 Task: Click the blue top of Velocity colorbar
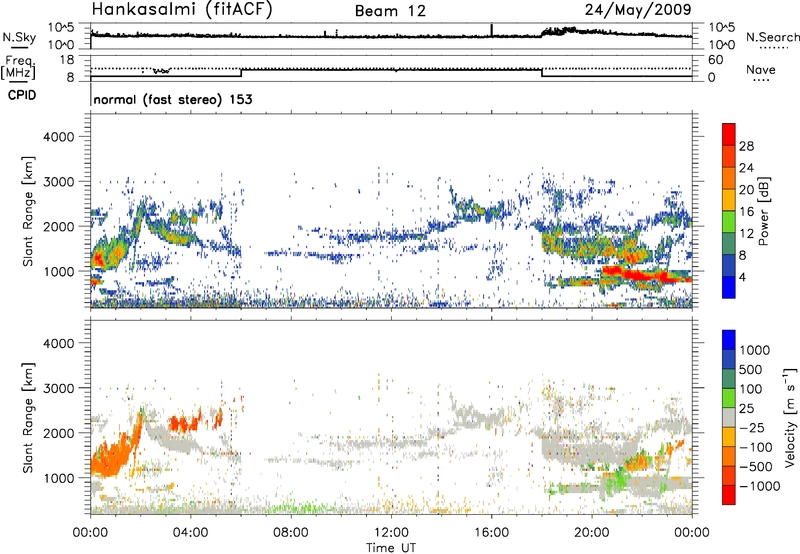point(729,339)
